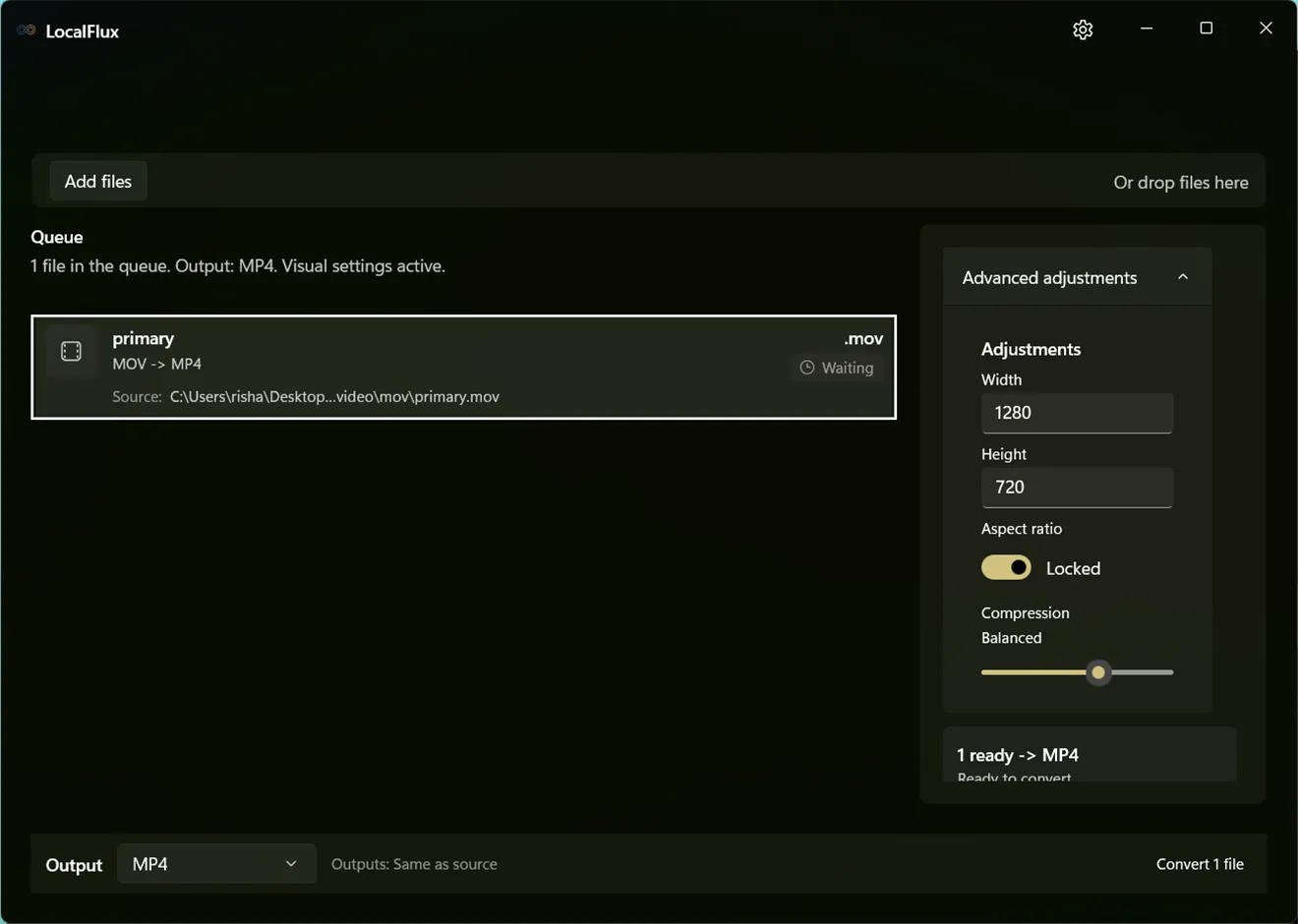Click the 'Outputs: Same as source' text
This screenshot has width=1298, height=924.
[x=414, y=864]
